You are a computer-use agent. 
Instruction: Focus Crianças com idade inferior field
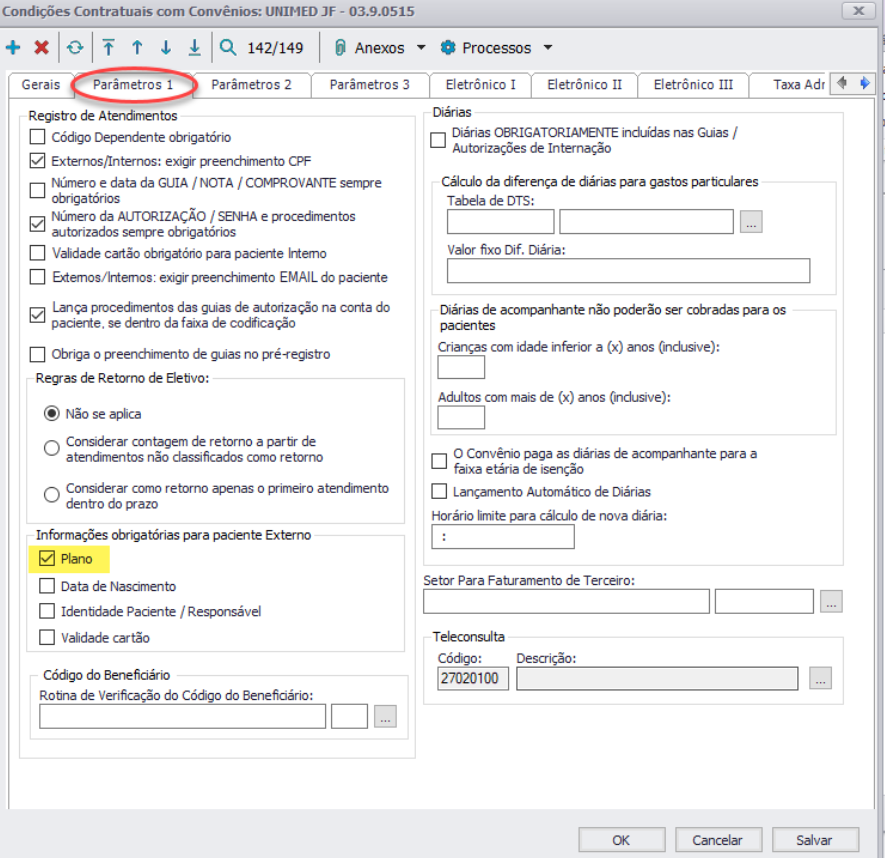pos(461,367)
